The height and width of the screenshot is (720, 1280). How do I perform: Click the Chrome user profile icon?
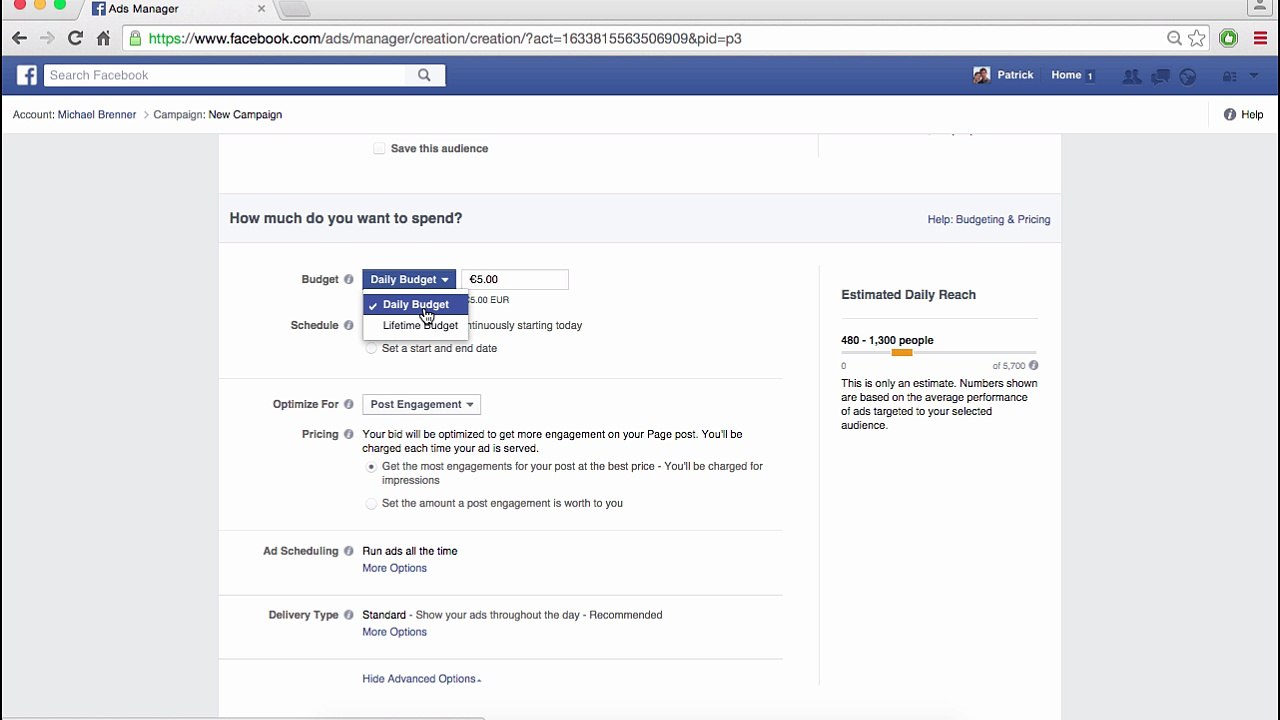1260,8
